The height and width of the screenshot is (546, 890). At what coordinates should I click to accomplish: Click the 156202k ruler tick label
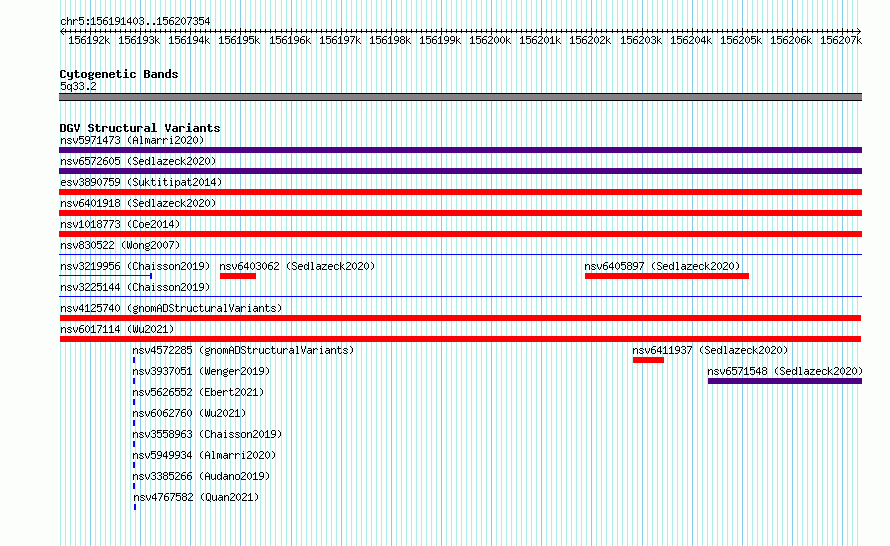coord(590,40)
